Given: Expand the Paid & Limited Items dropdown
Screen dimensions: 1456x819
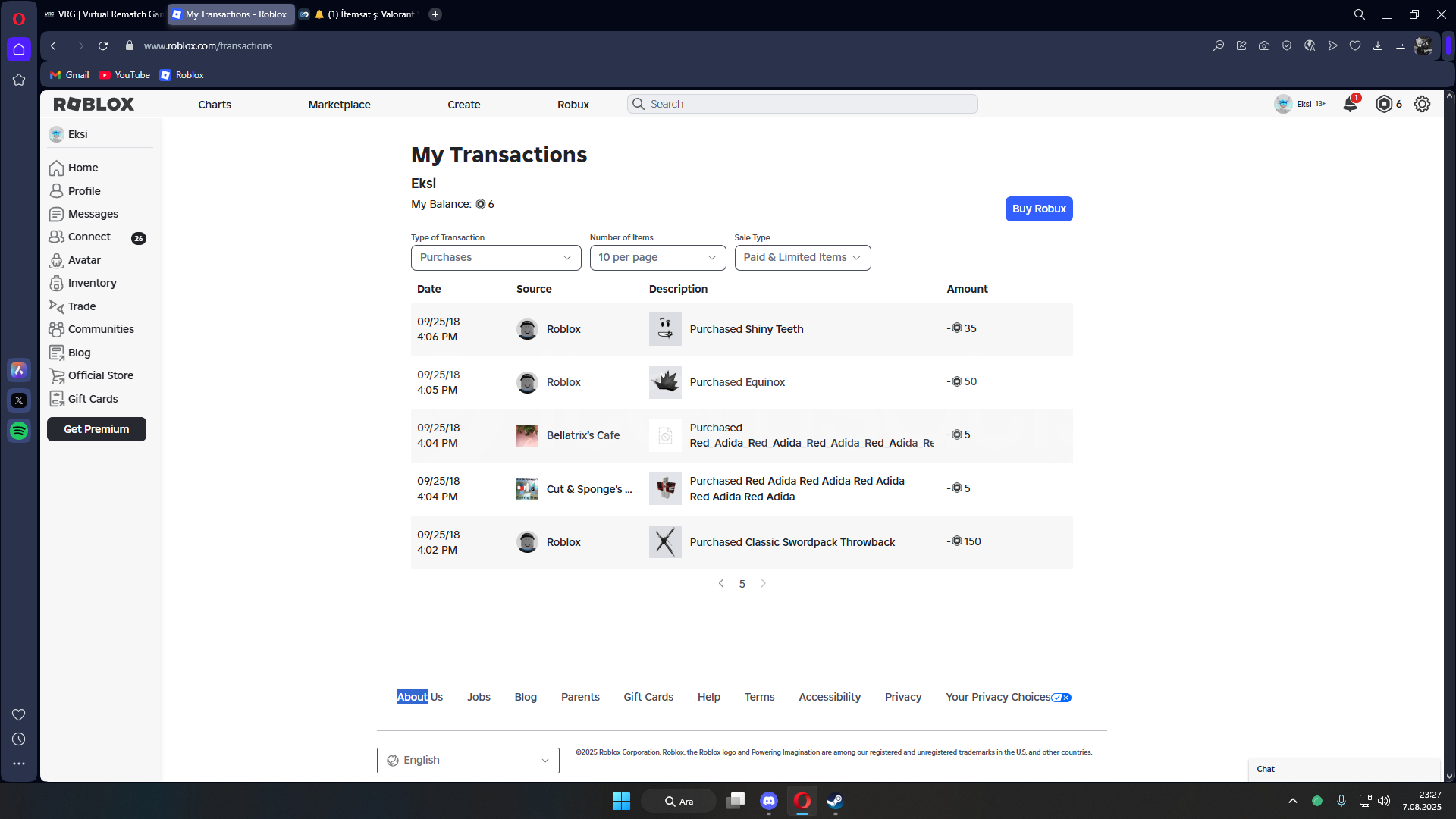Looking at the screenshot, I should [802, 258].
